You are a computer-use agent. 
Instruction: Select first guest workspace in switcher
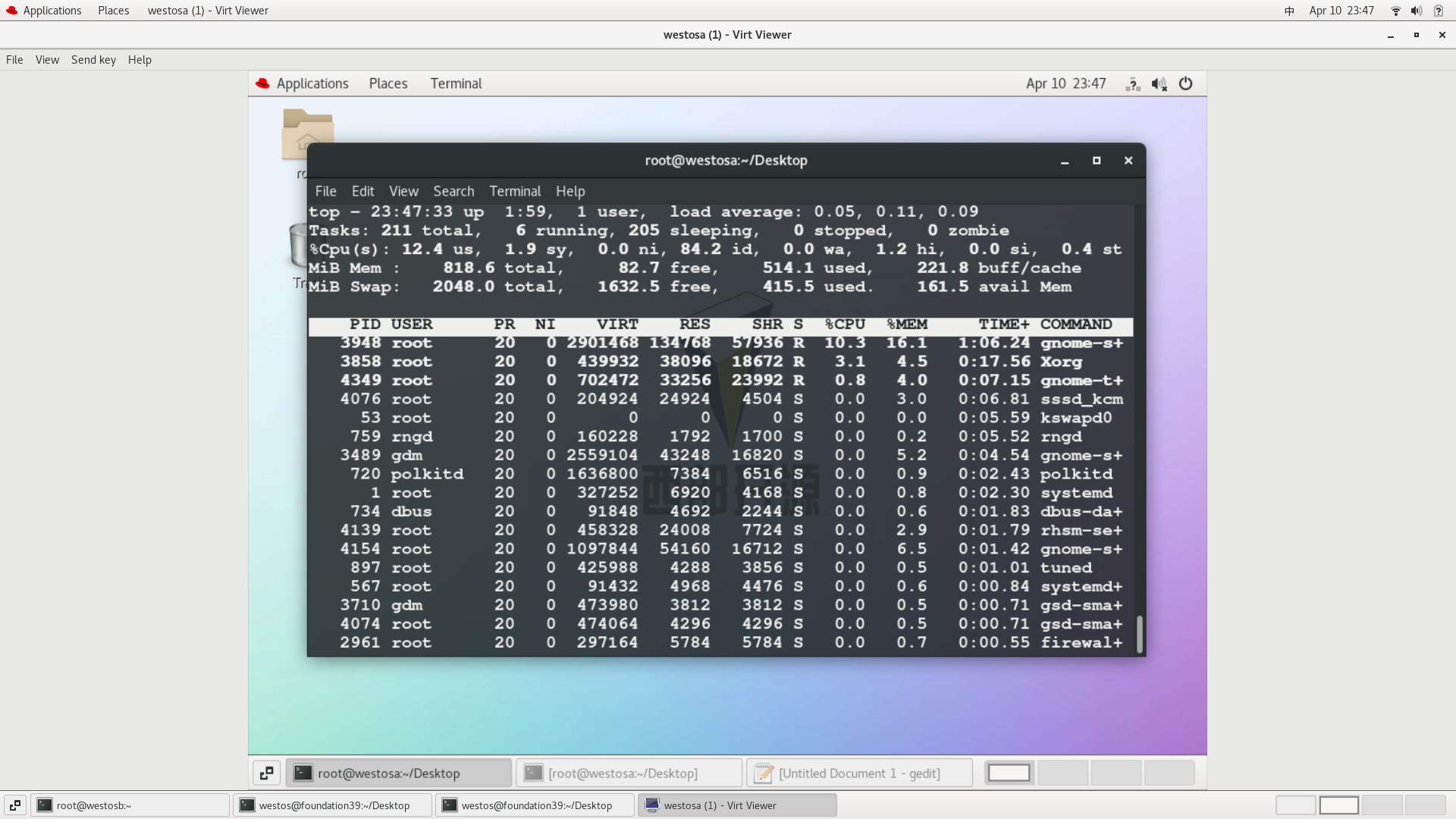(x=1009, y=773)
